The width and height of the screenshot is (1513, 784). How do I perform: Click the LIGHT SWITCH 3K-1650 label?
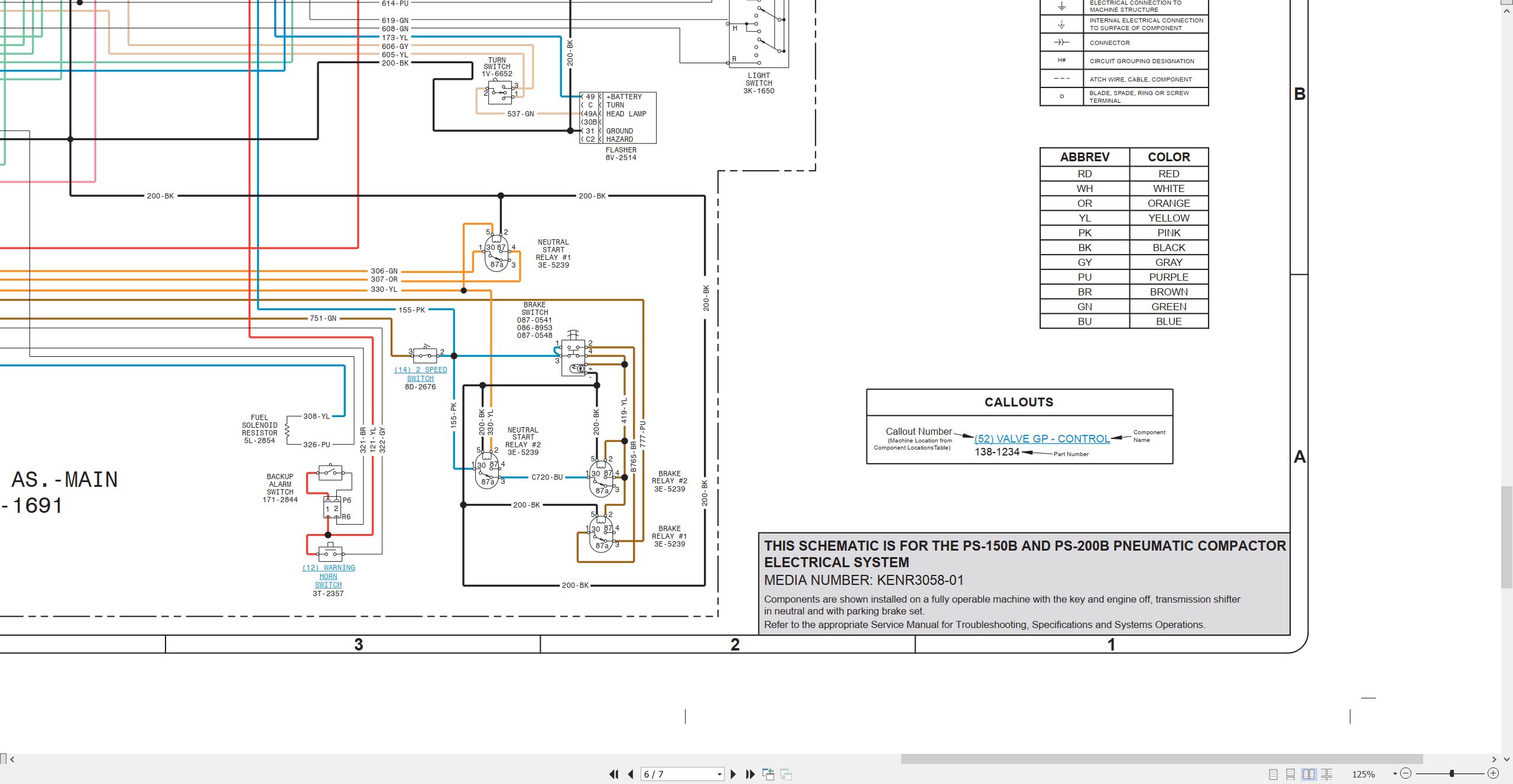click(759, 83)
